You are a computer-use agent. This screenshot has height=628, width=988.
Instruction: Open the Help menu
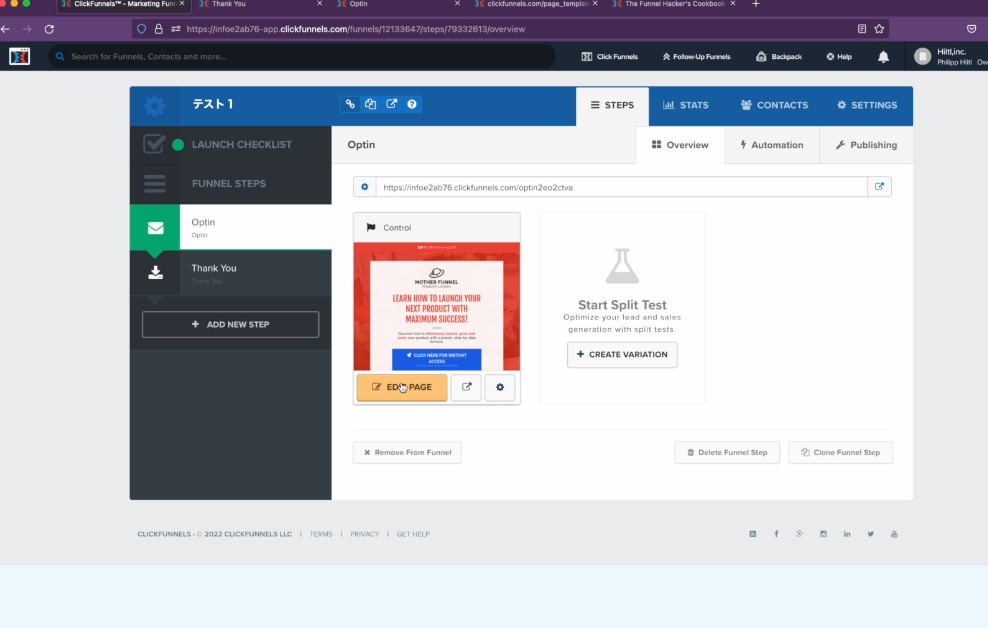839,57
